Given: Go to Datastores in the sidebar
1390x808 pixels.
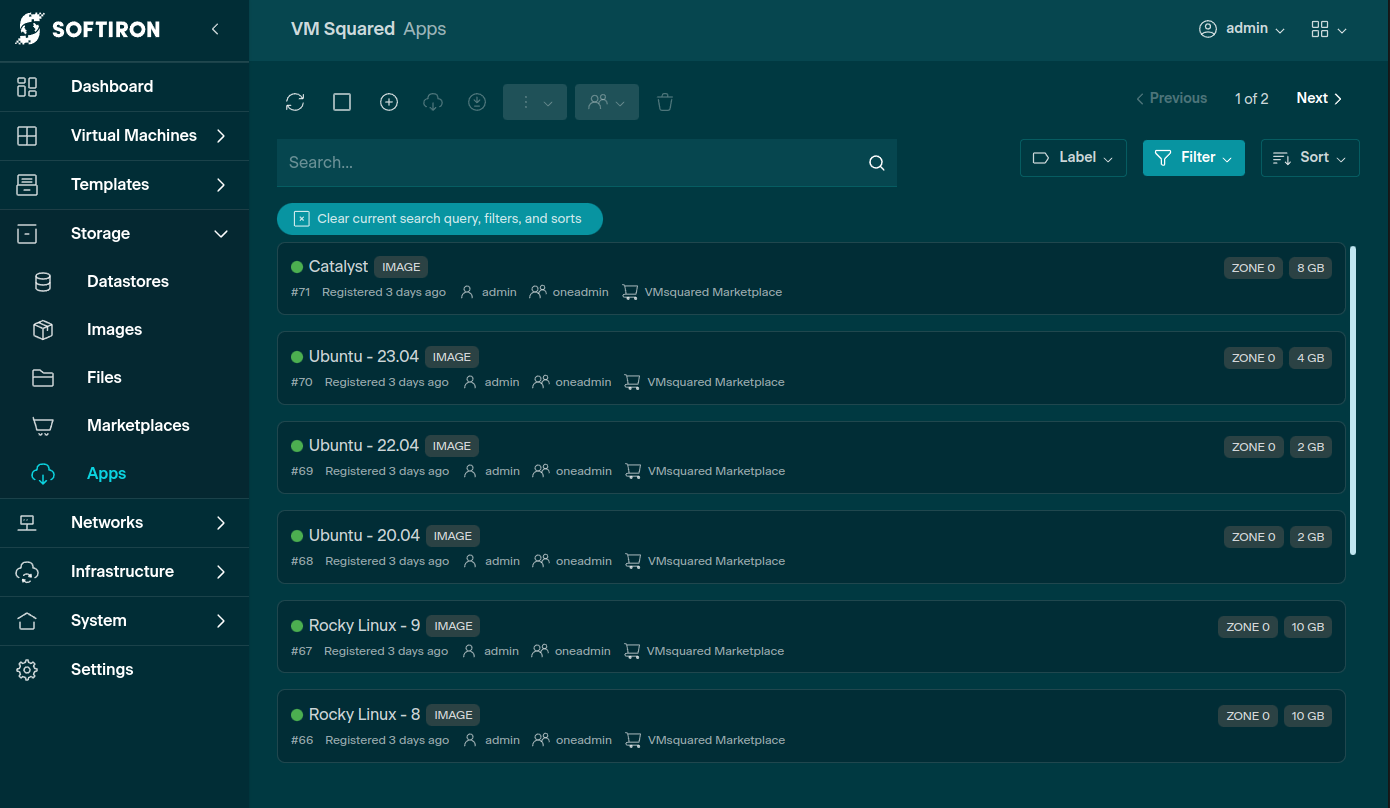Looking at the screenshot, I should [x=127, y=282].
